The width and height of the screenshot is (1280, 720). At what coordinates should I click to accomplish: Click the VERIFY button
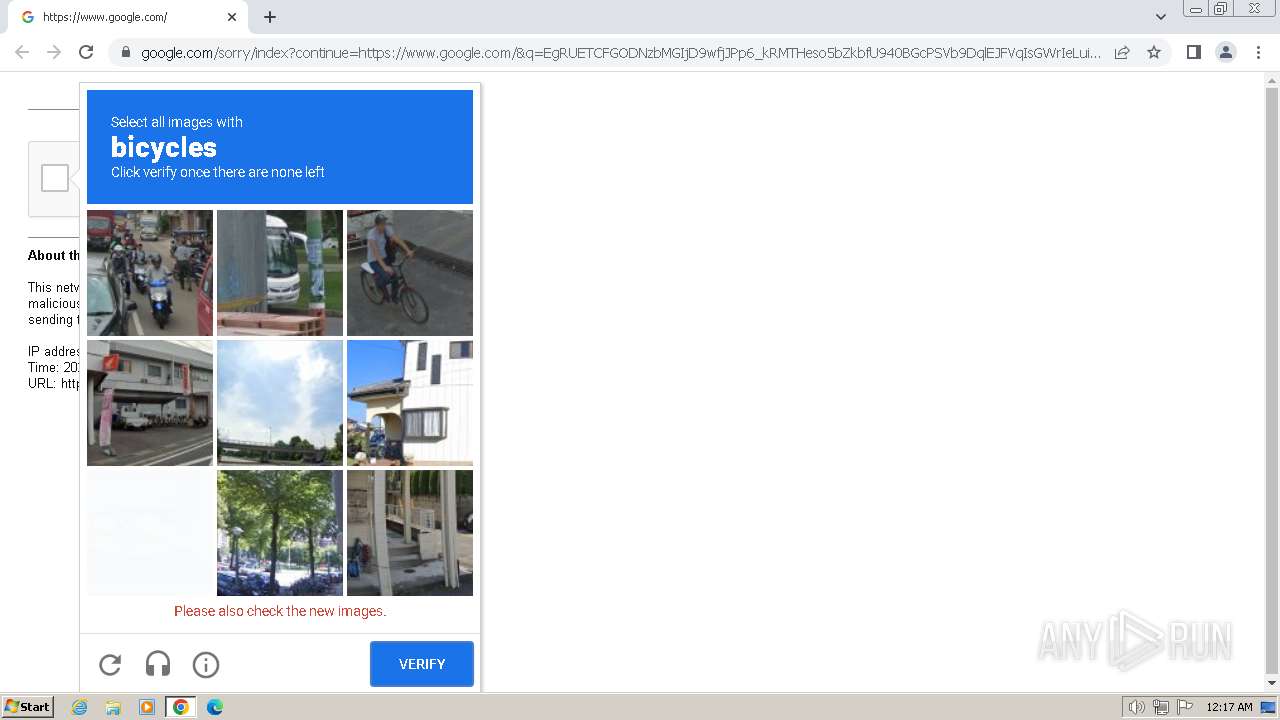[422, 664]
